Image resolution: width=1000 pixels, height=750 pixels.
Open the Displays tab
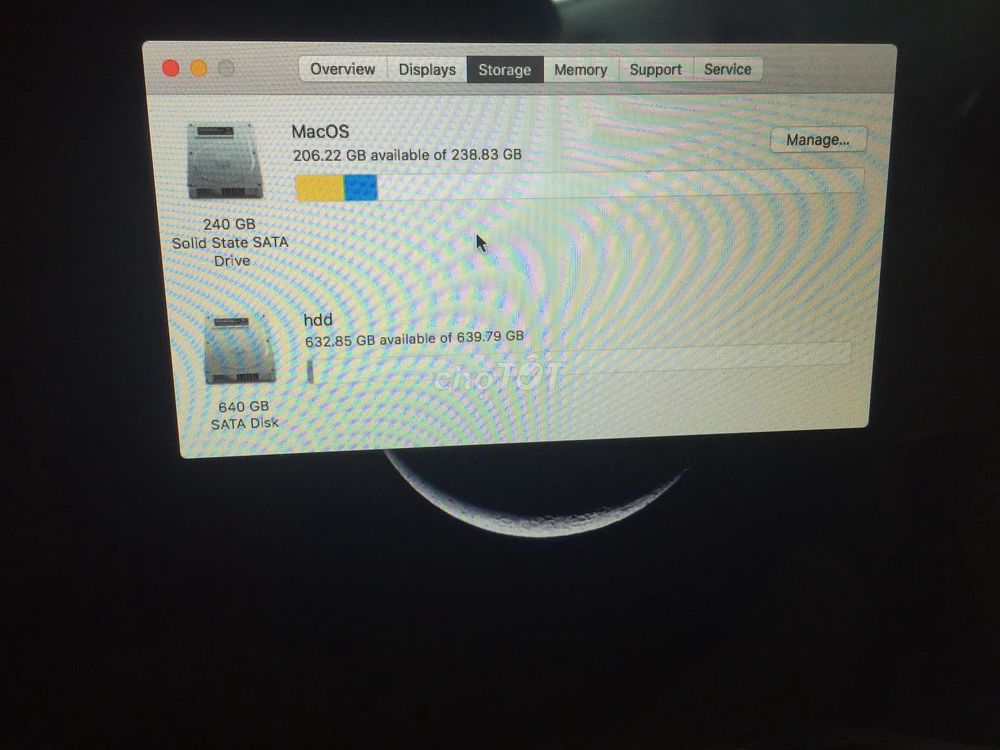(x=427, y=70)
